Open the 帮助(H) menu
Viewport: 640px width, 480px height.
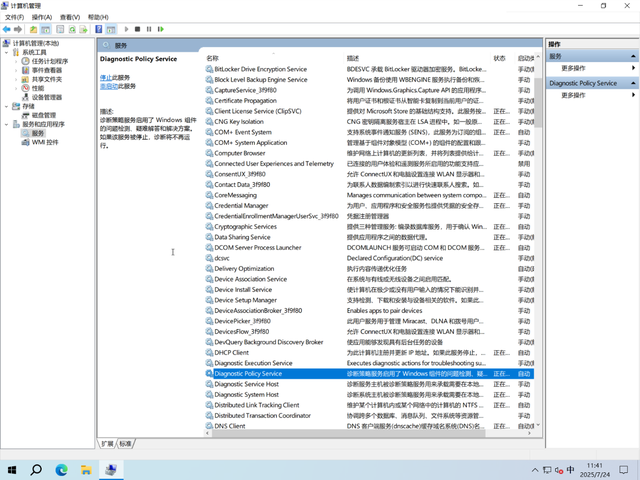click(x=98, y=17)
